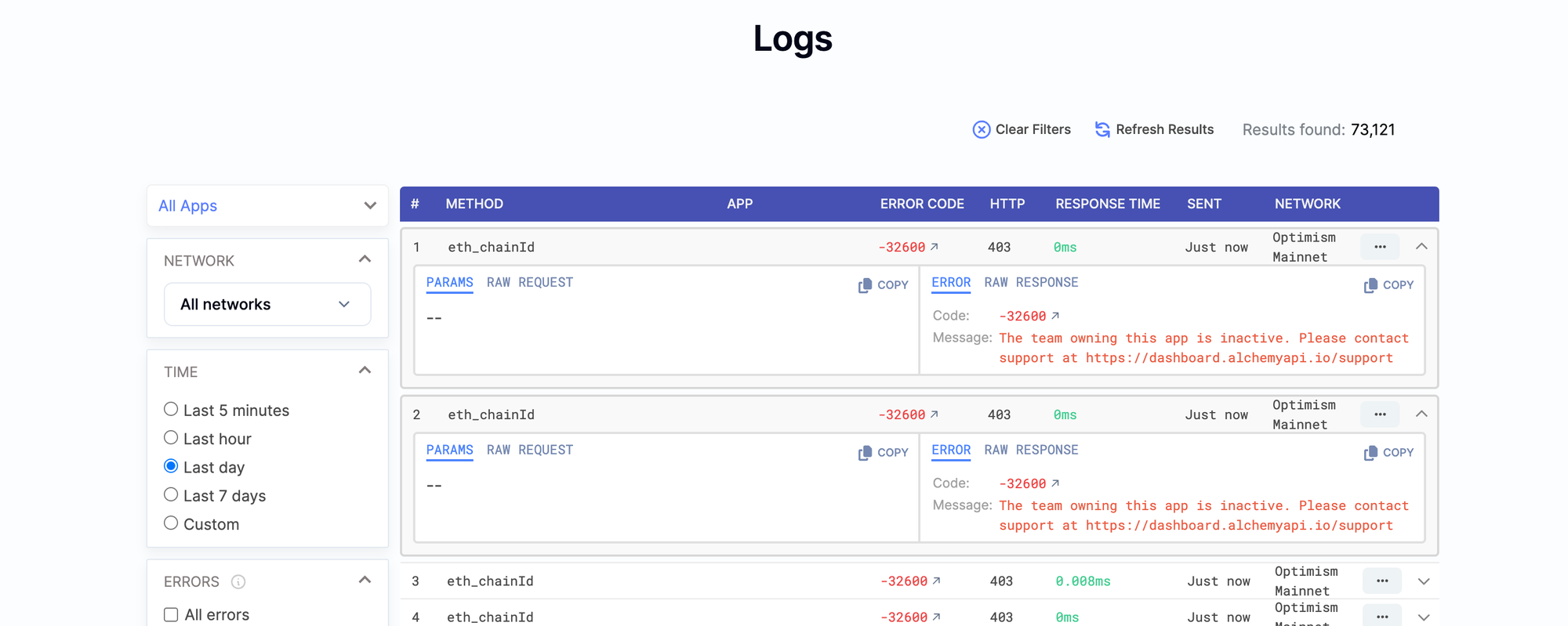Open the more options menu for row 1

coord(1380,247)
